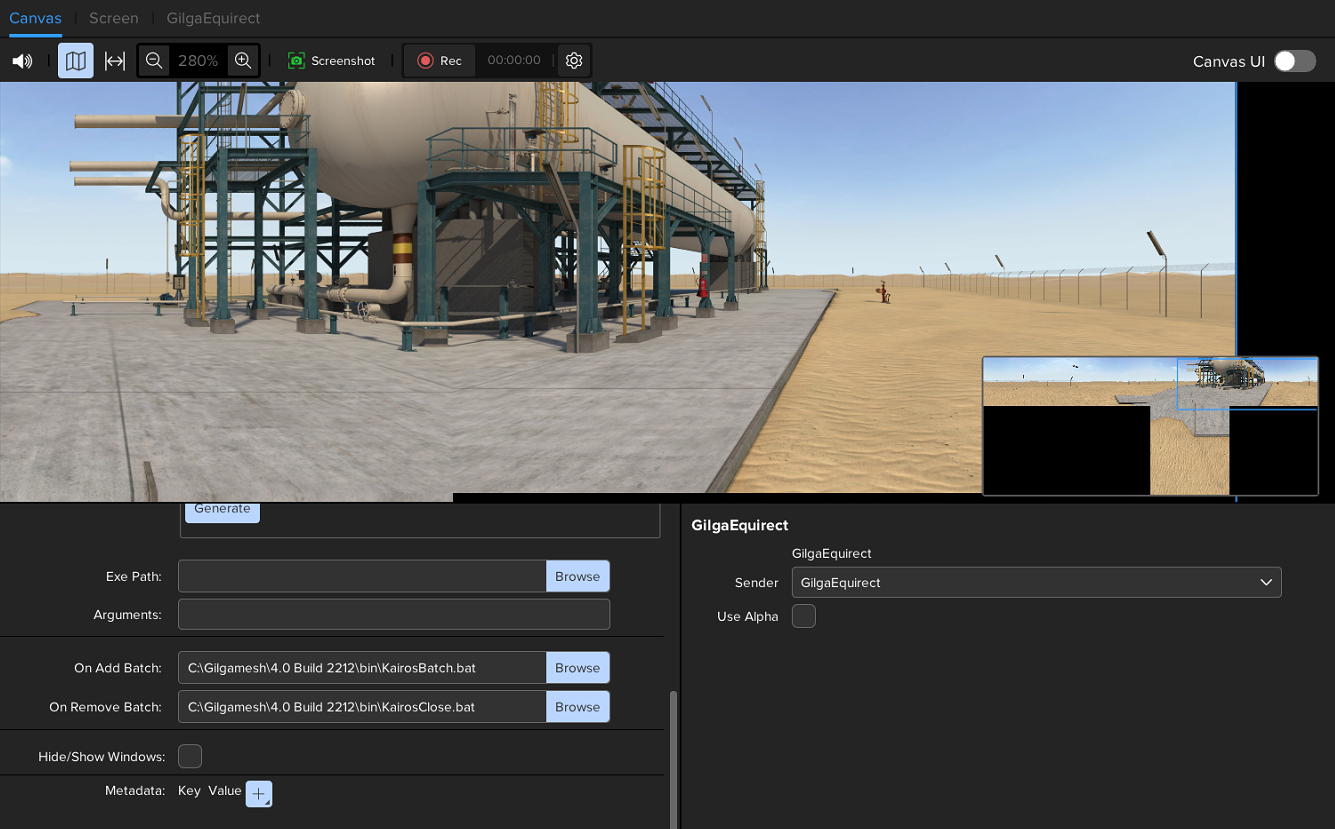Browse for the Exe Path
Image resolution: width=1335 pixels, height=829 pixels.
click(577, 576)
